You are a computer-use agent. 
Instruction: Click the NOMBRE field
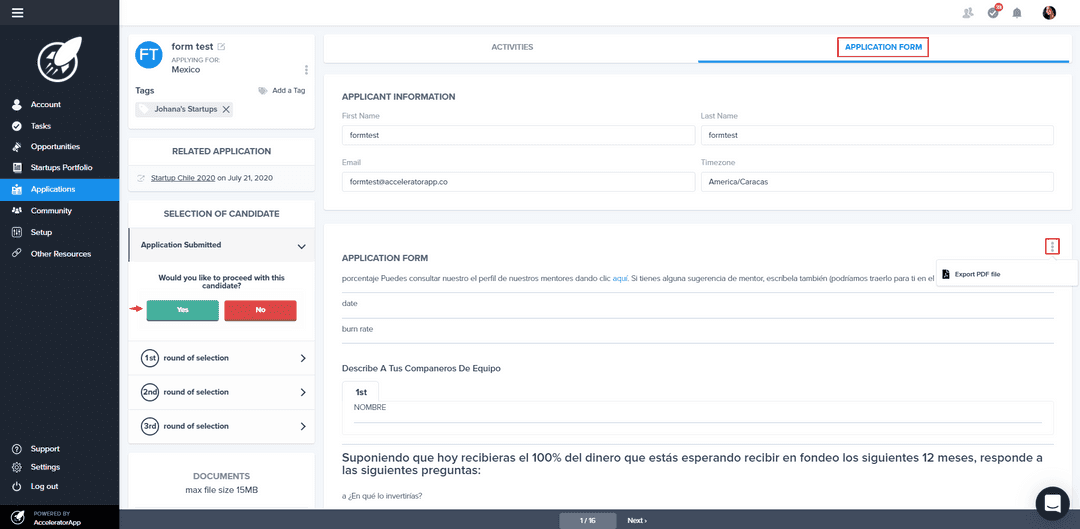pos(698,417)
